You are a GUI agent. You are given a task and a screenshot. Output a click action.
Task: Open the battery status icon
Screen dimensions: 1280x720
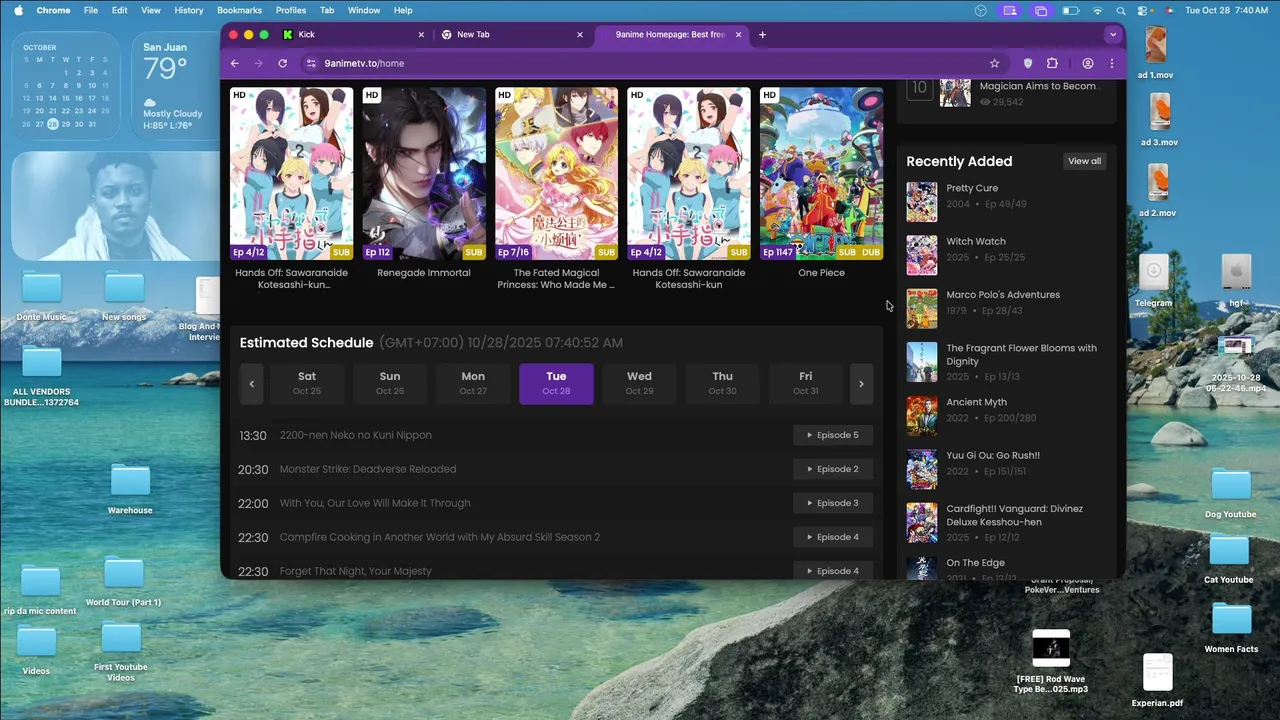[1070, 10]
